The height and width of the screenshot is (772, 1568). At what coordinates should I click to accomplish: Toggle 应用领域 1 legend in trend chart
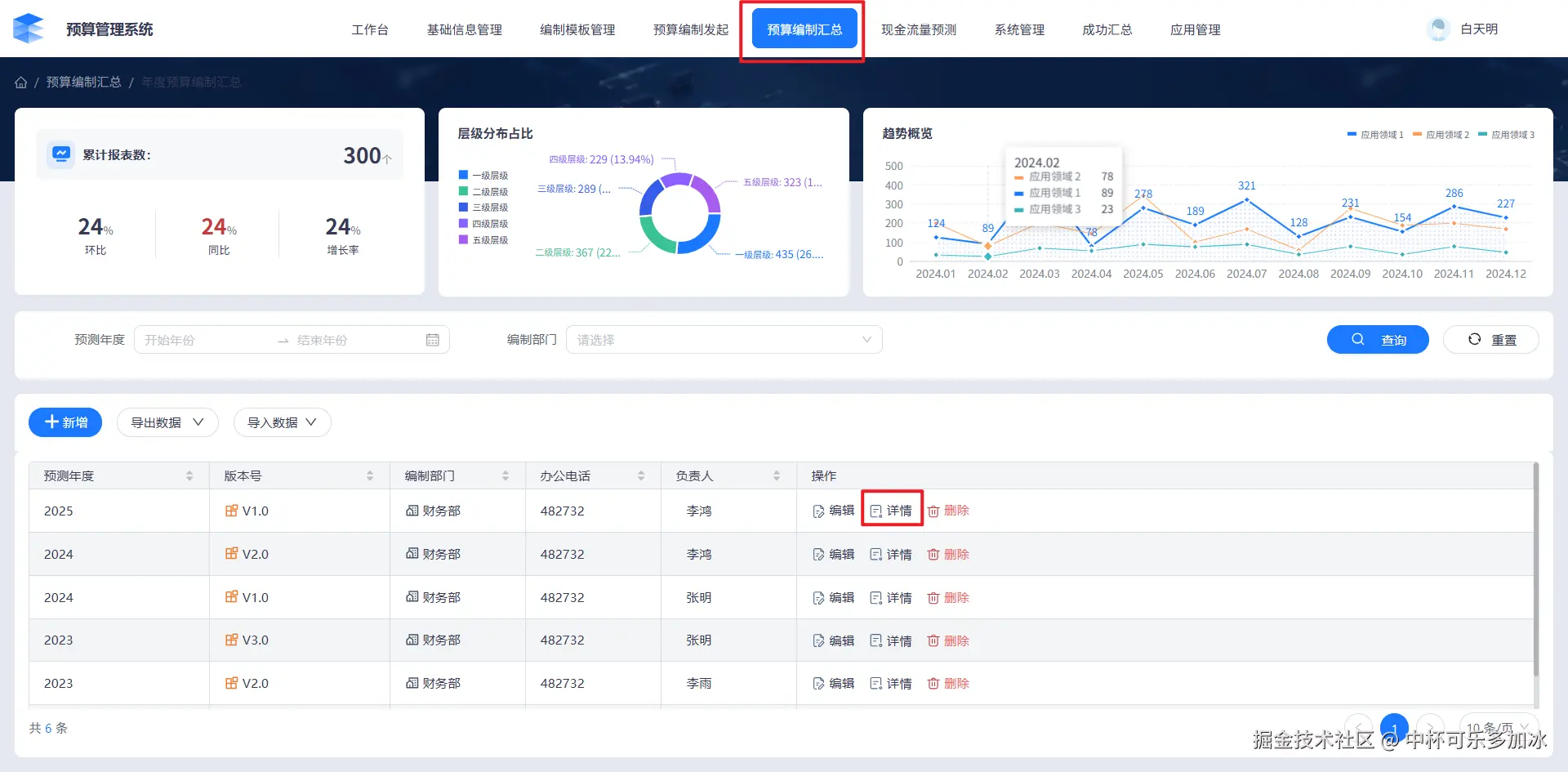(x=1375, y=135)
